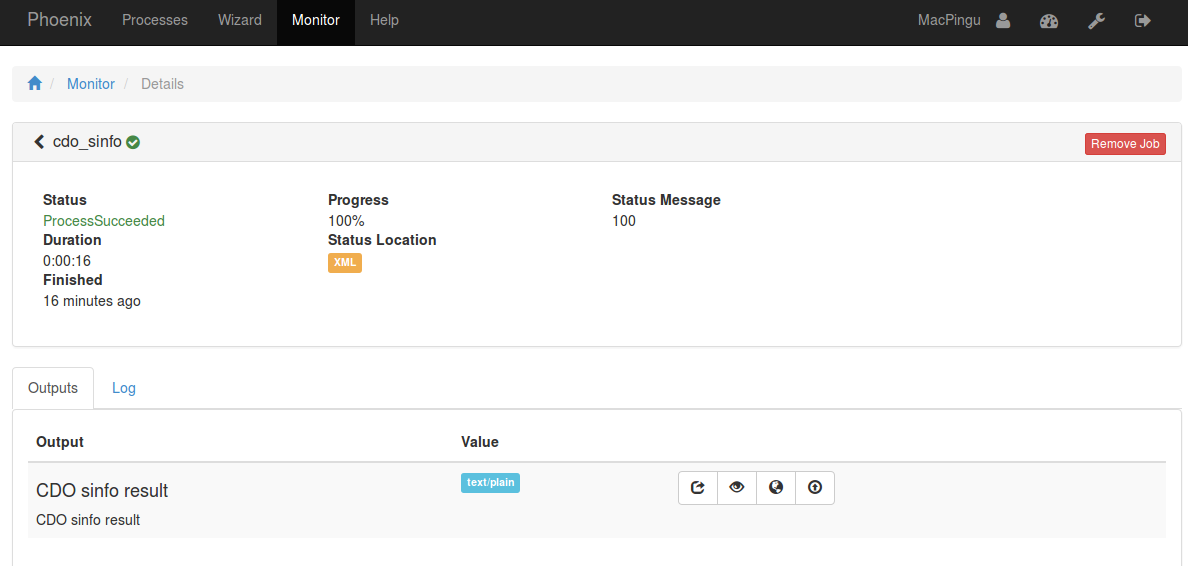Click the cdo_sinfo job title
This screenshot has width=1188, height=566.
pos(87,142)
